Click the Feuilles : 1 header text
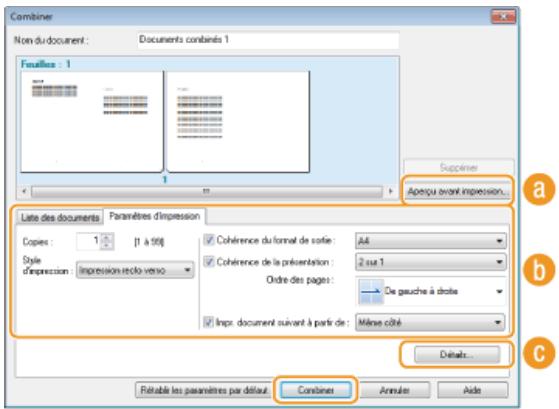Image resolution: width=559 pixels, height=409 pixels. (x=46, y=64)
